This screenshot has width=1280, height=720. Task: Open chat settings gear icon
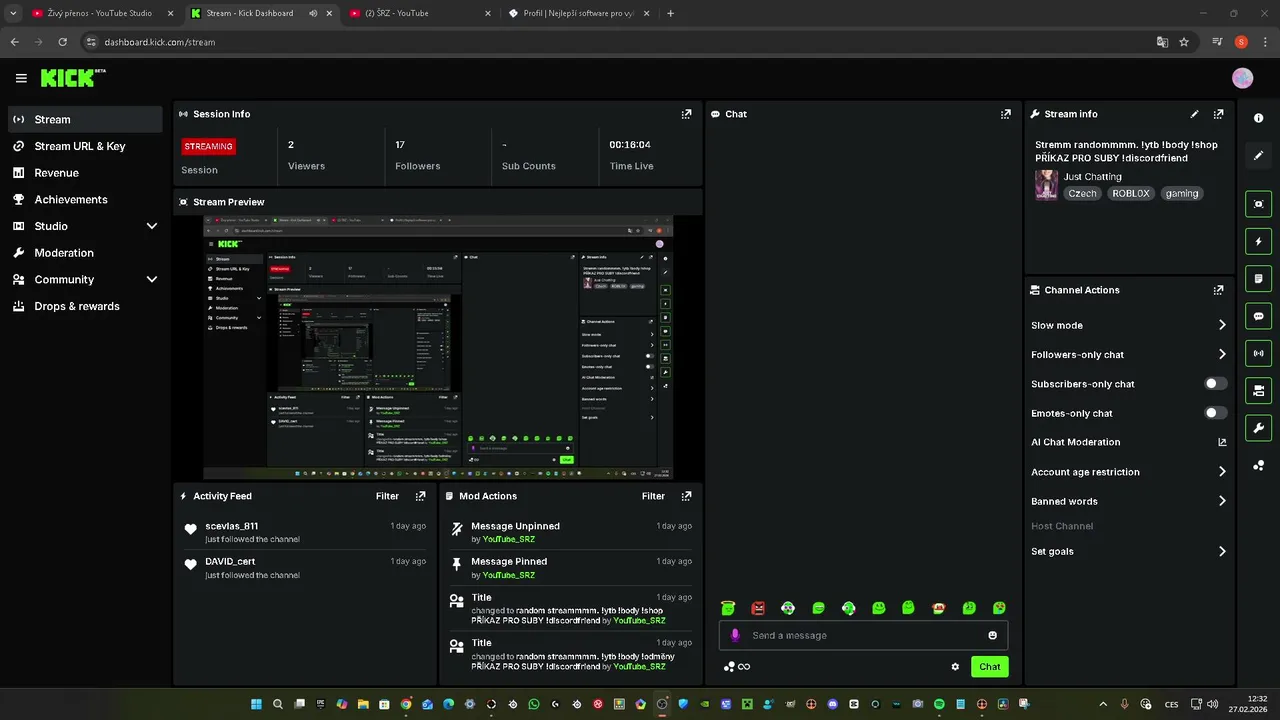click(955, 667)
